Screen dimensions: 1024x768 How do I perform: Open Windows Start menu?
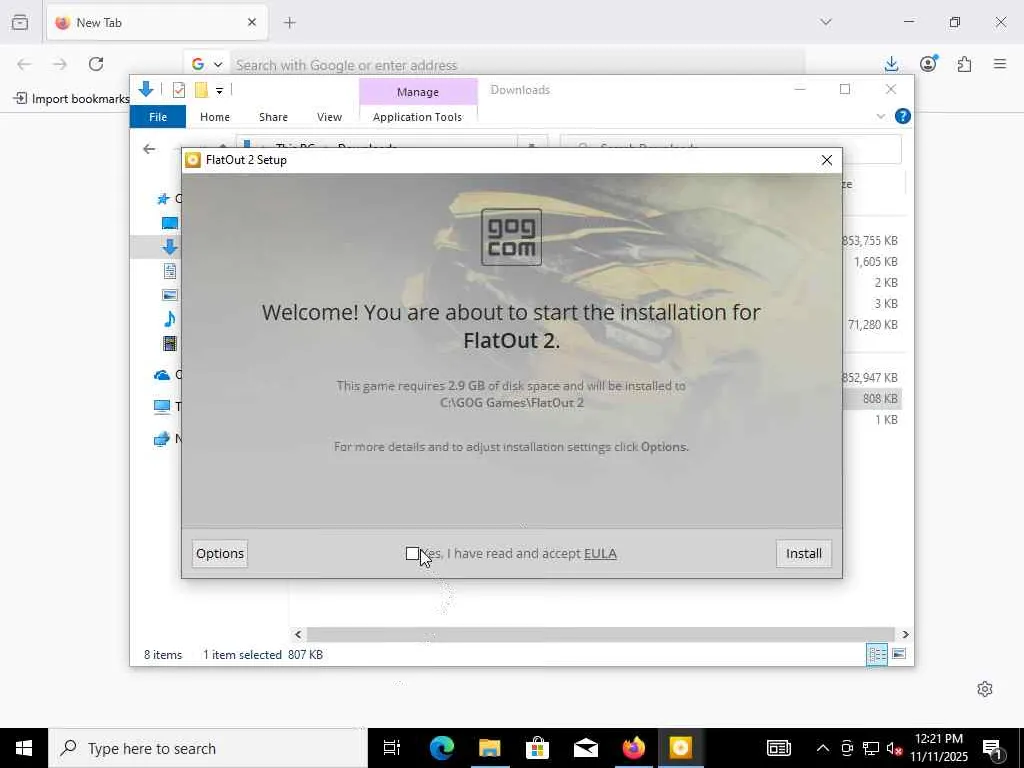tap(24, 748)
